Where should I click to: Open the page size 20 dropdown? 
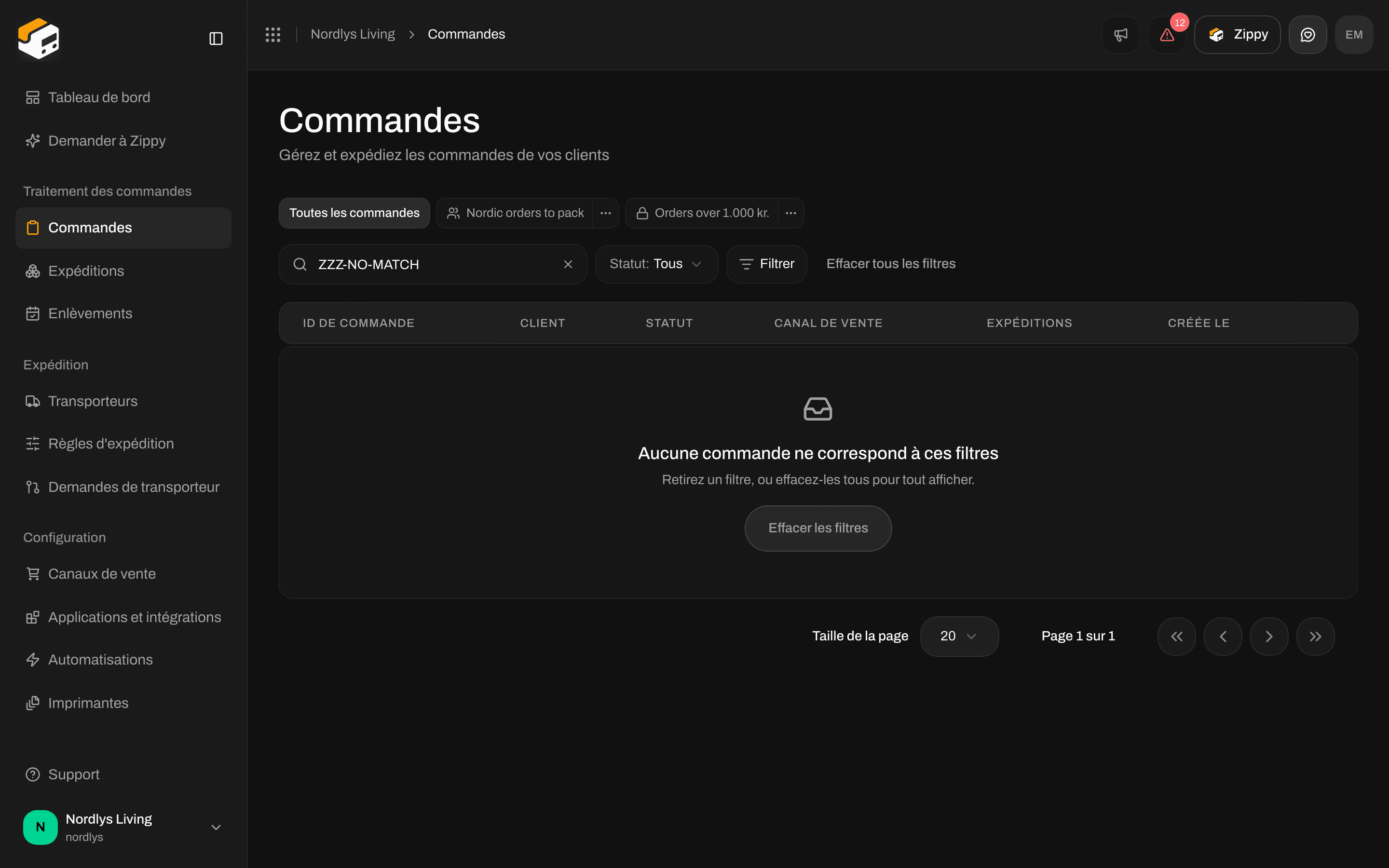[x=959, y=636]
